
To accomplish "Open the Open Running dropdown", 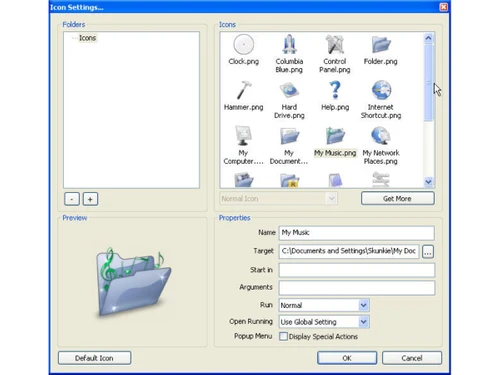I will pos(324,322).
